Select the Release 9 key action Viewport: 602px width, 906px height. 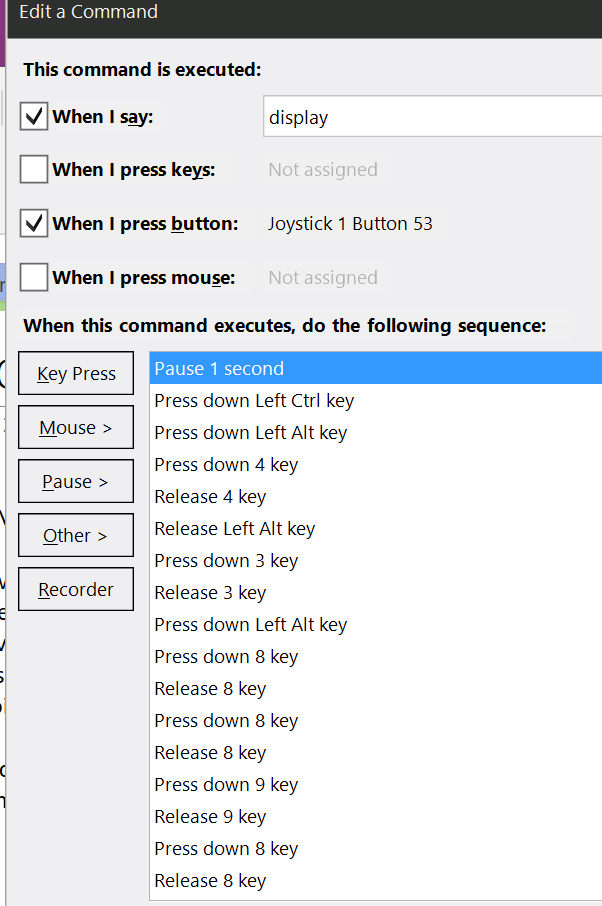(376, 816)
